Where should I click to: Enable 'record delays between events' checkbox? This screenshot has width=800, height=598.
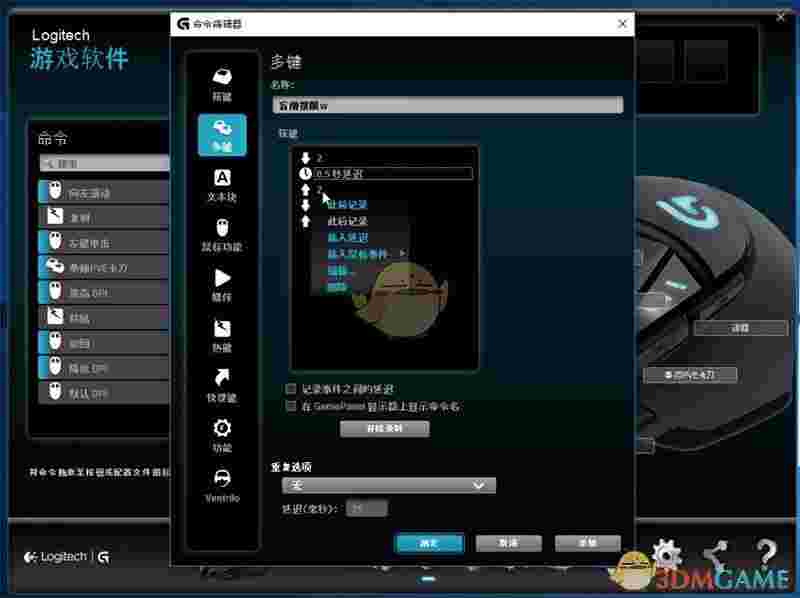(x=291, y=389)
